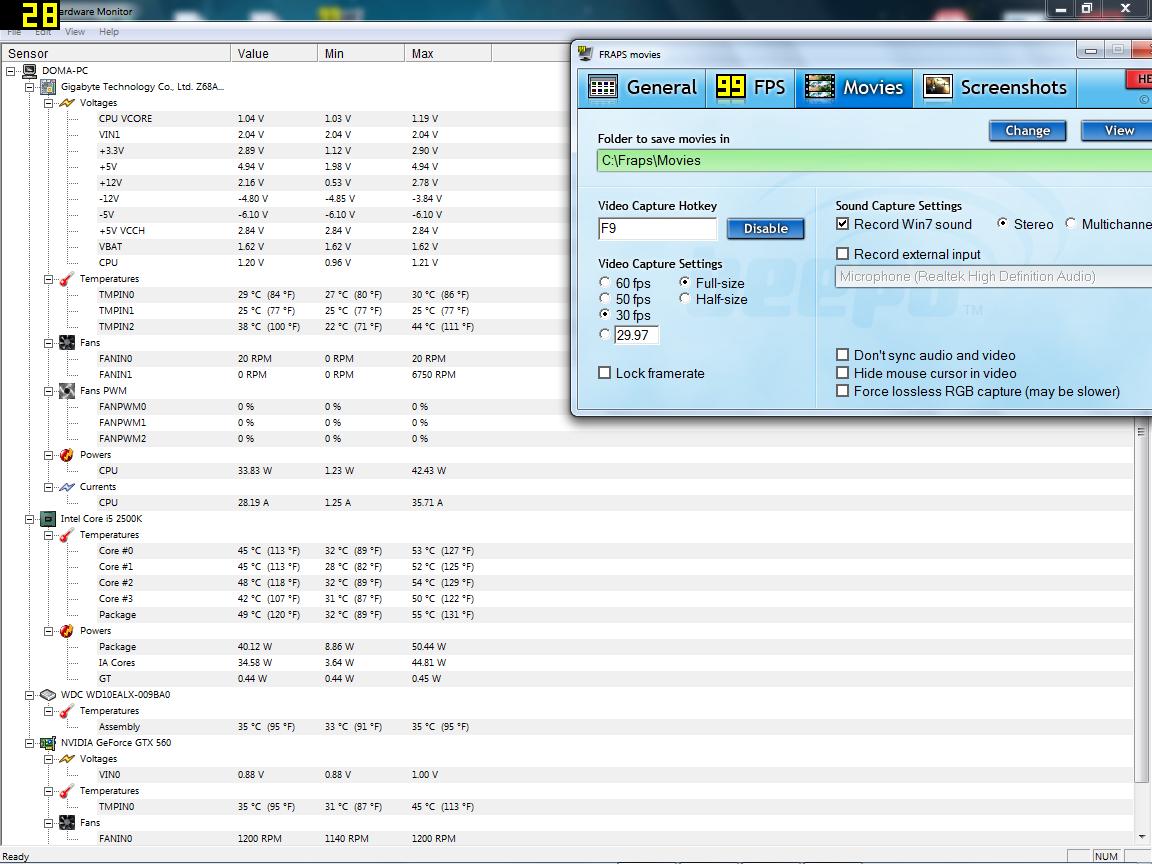
Task: Open the Help menu in Hardware Monitor
Action: (x=109, y=32)
